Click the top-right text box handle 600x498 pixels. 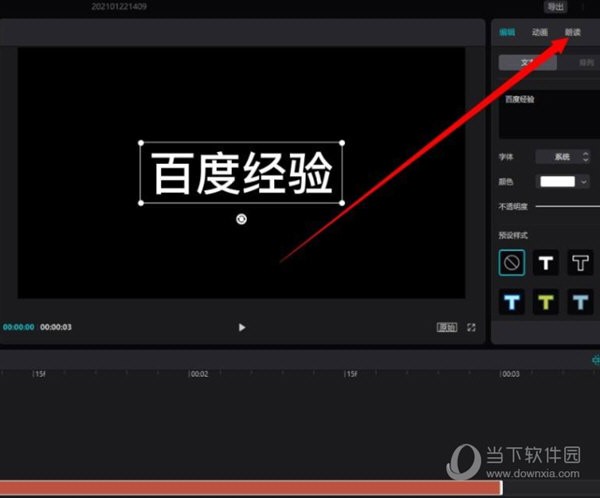342,143
